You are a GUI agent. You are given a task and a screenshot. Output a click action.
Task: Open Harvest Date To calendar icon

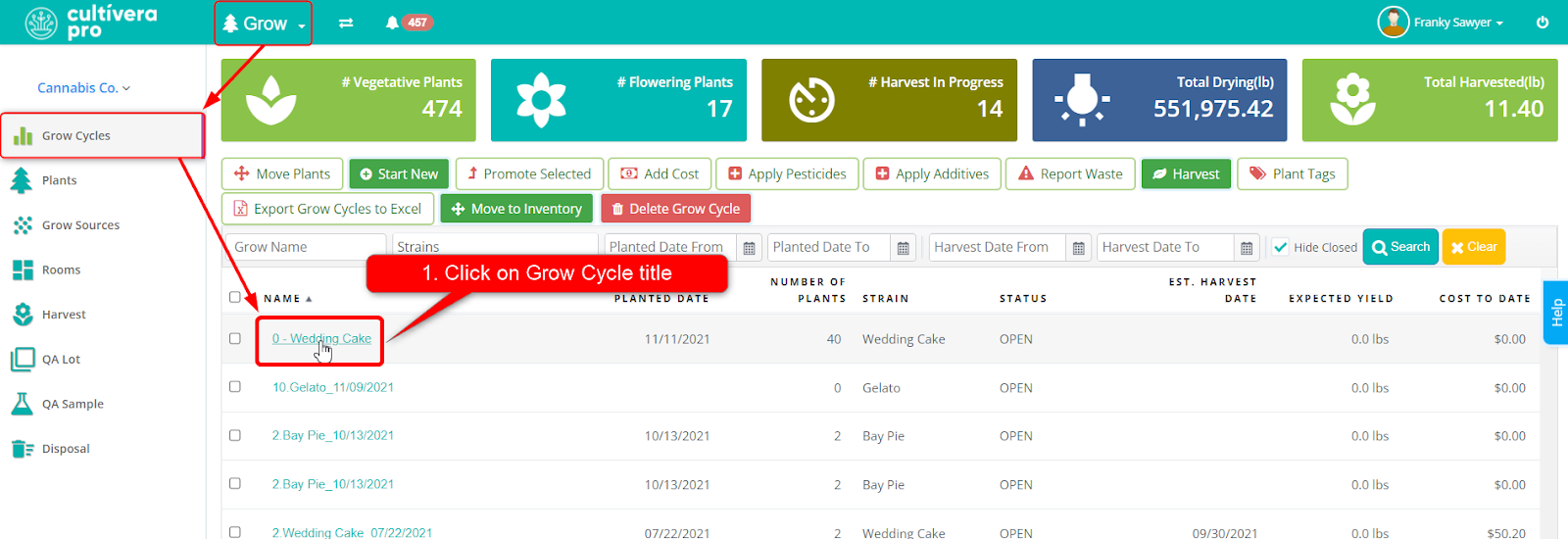tap(1246, 248)
